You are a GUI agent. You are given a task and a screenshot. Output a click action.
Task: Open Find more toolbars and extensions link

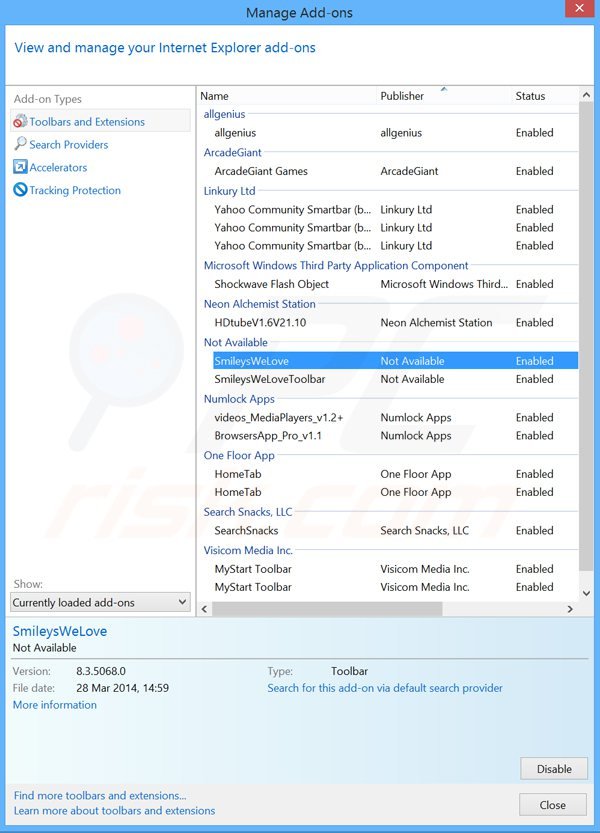pos(100,795)
